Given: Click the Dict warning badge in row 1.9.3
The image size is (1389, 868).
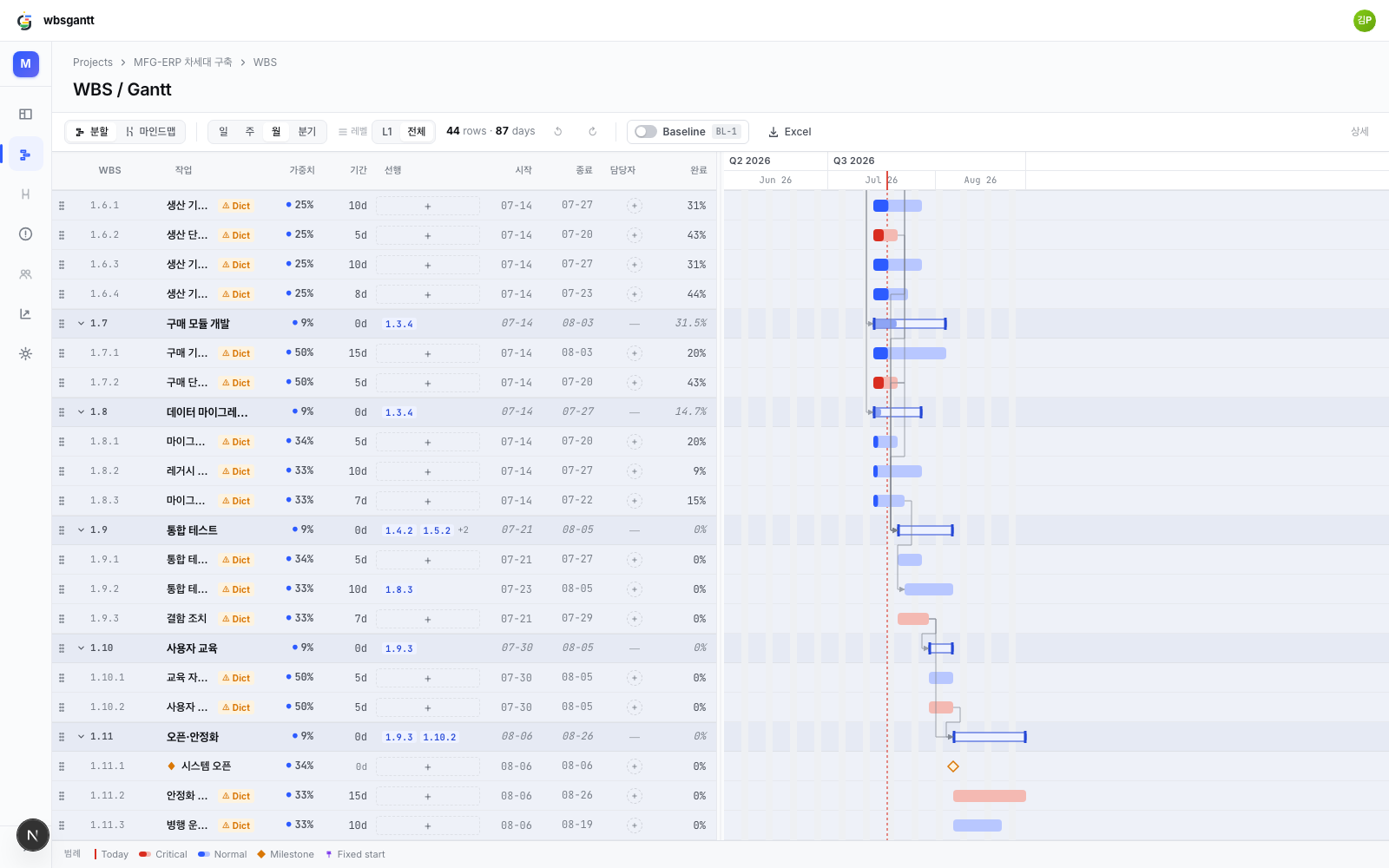Looking at the screenshot, I should (x=236, y=619).
